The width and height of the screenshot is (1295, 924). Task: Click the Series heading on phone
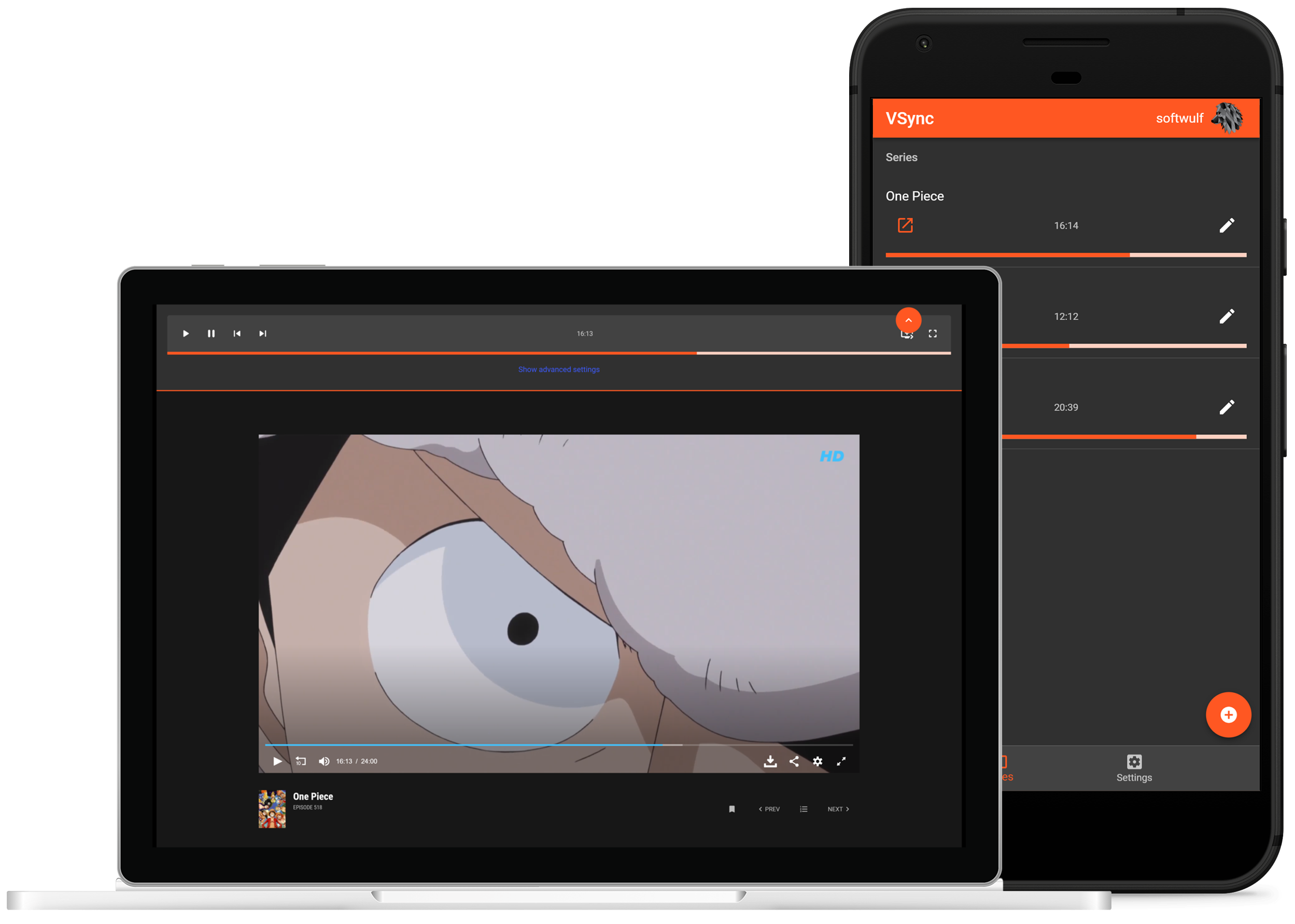901,157
